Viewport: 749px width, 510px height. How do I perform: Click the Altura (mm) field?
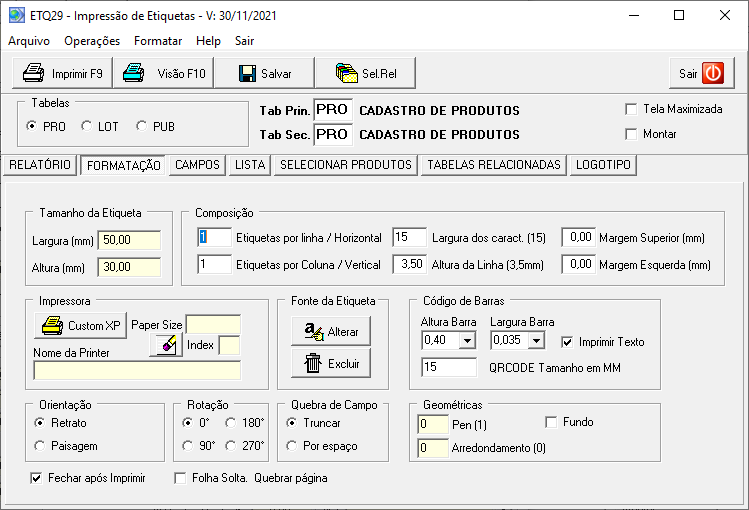click(129, 267)
